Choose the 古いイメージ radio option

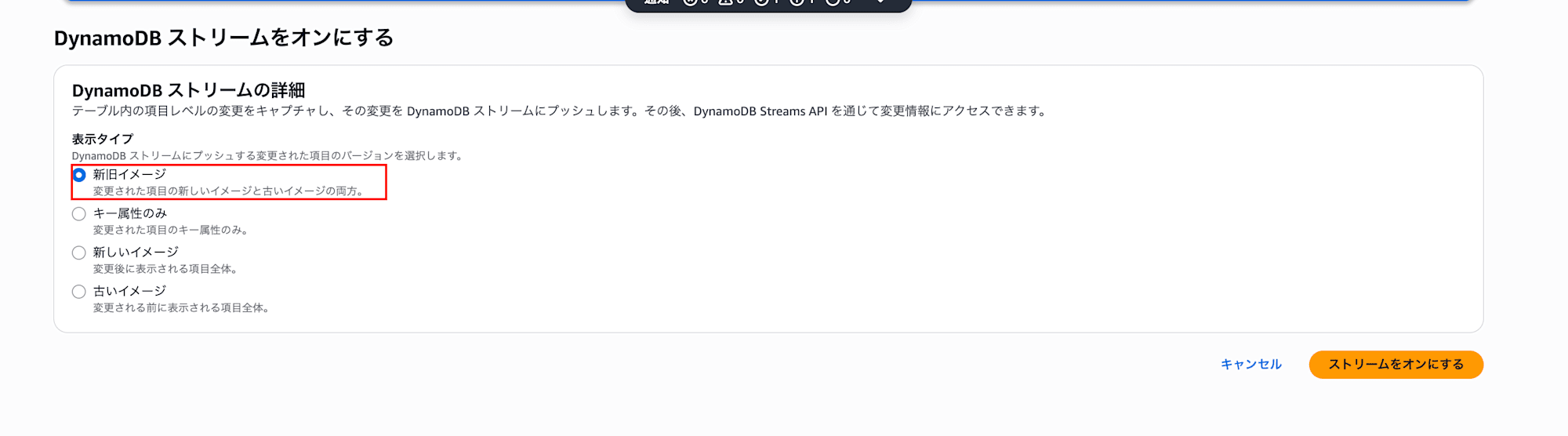point(79,292)
